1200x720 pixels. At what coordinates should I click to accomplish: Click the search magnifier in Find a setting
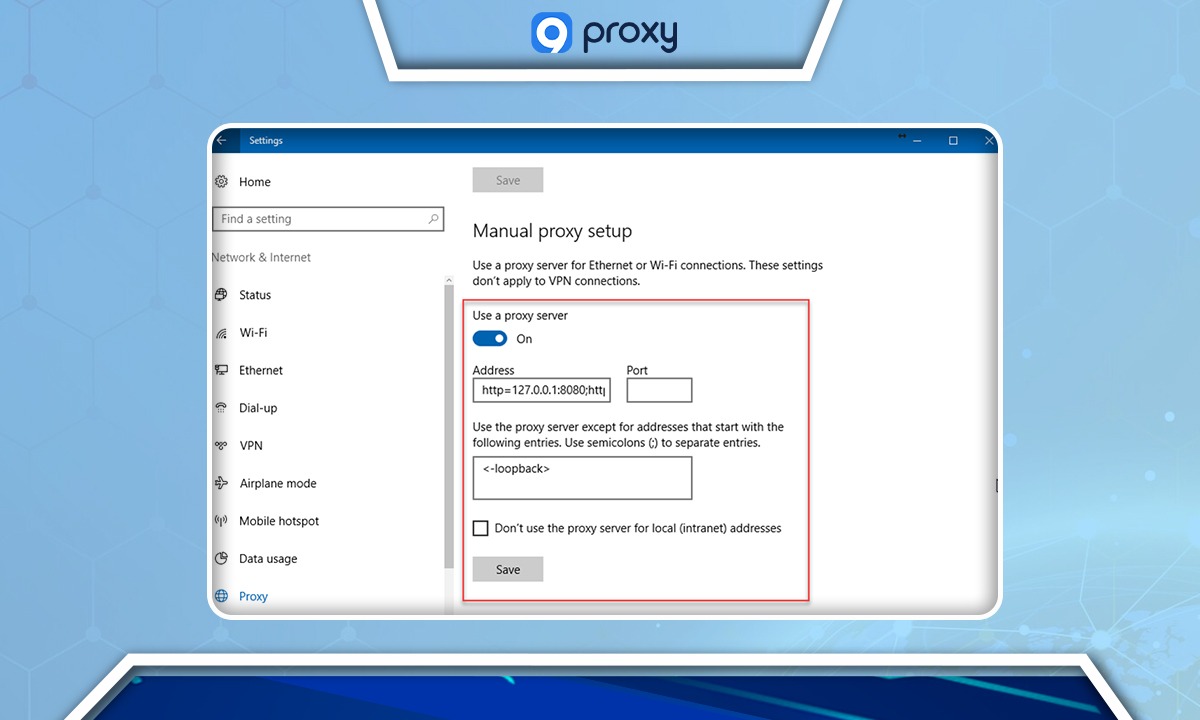[433, 218]
